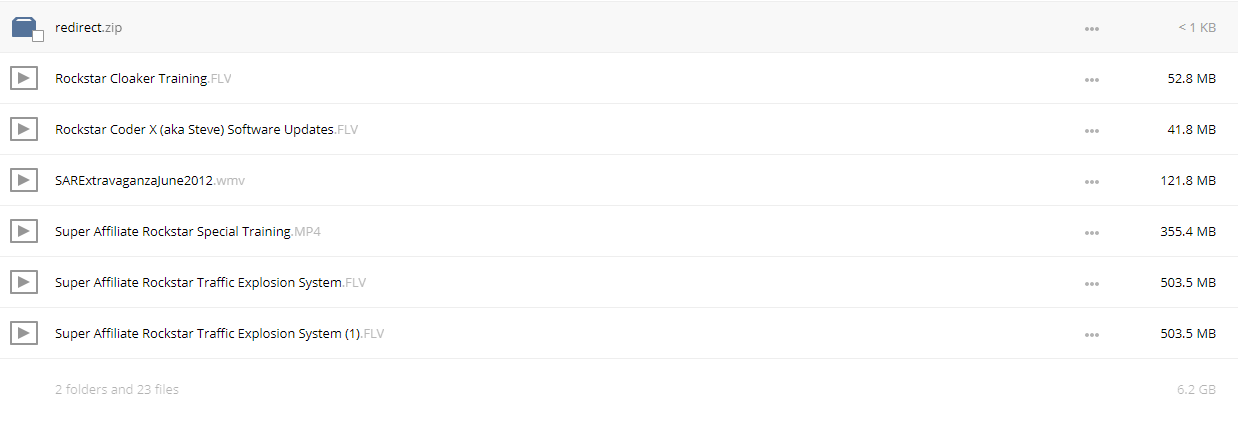Click the video icon for Rockstar Cloaker Training

point(24,78)
